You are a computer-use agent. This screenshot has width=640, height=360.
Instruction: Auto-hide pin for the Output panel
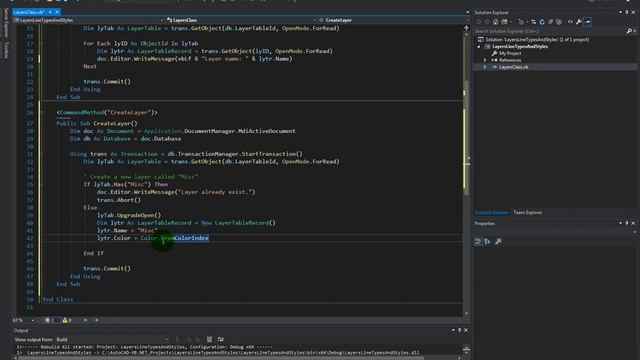(460, 330)
